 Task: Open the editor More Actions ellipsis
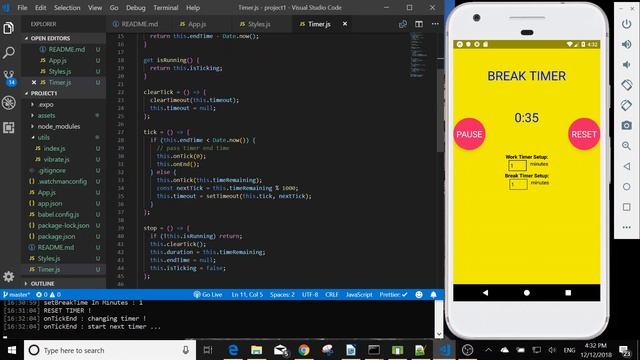pos(435,24)
